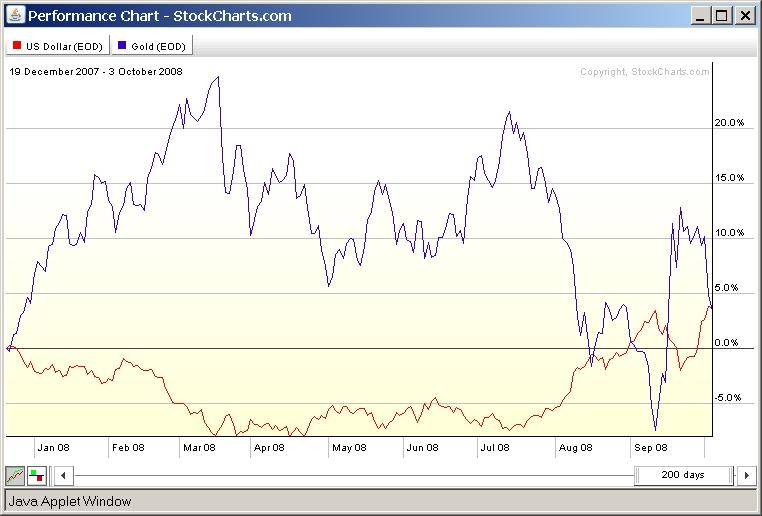Maximize the Performance Chart window
Viewport: 762px width, 516px height.
point(722,16)
